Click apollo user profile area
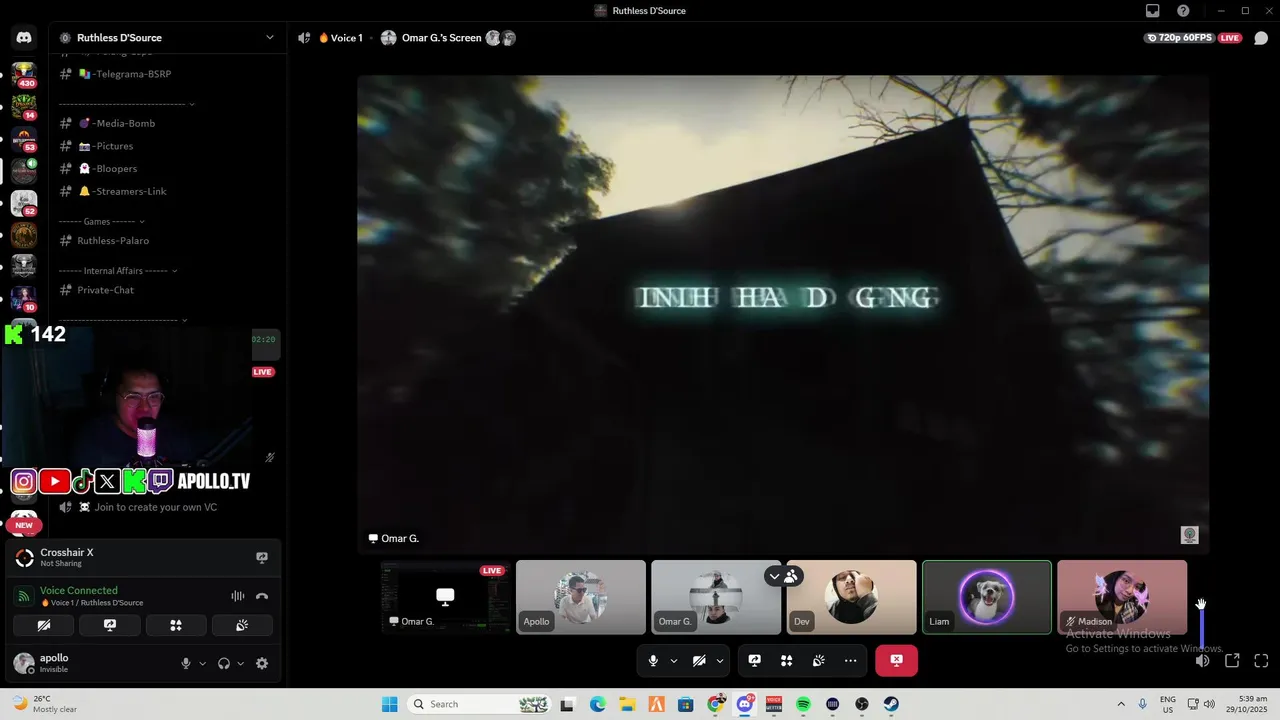The width and height of the screenshot is (1280, 720). tap(90, 663)
